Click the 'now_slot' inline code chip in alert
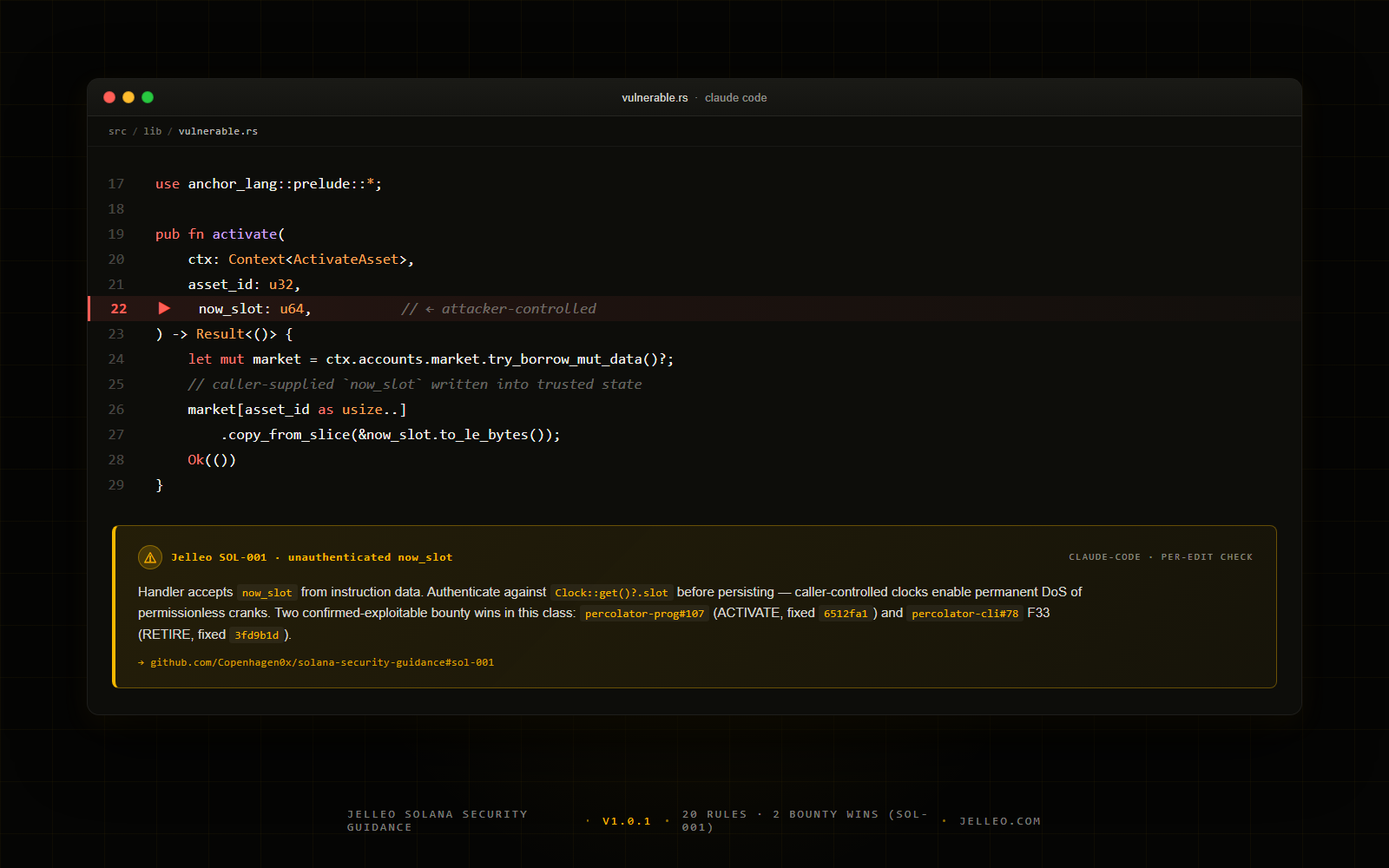Image resolution: width=1389 pixels, height=868 pixels. click(267, 593)
